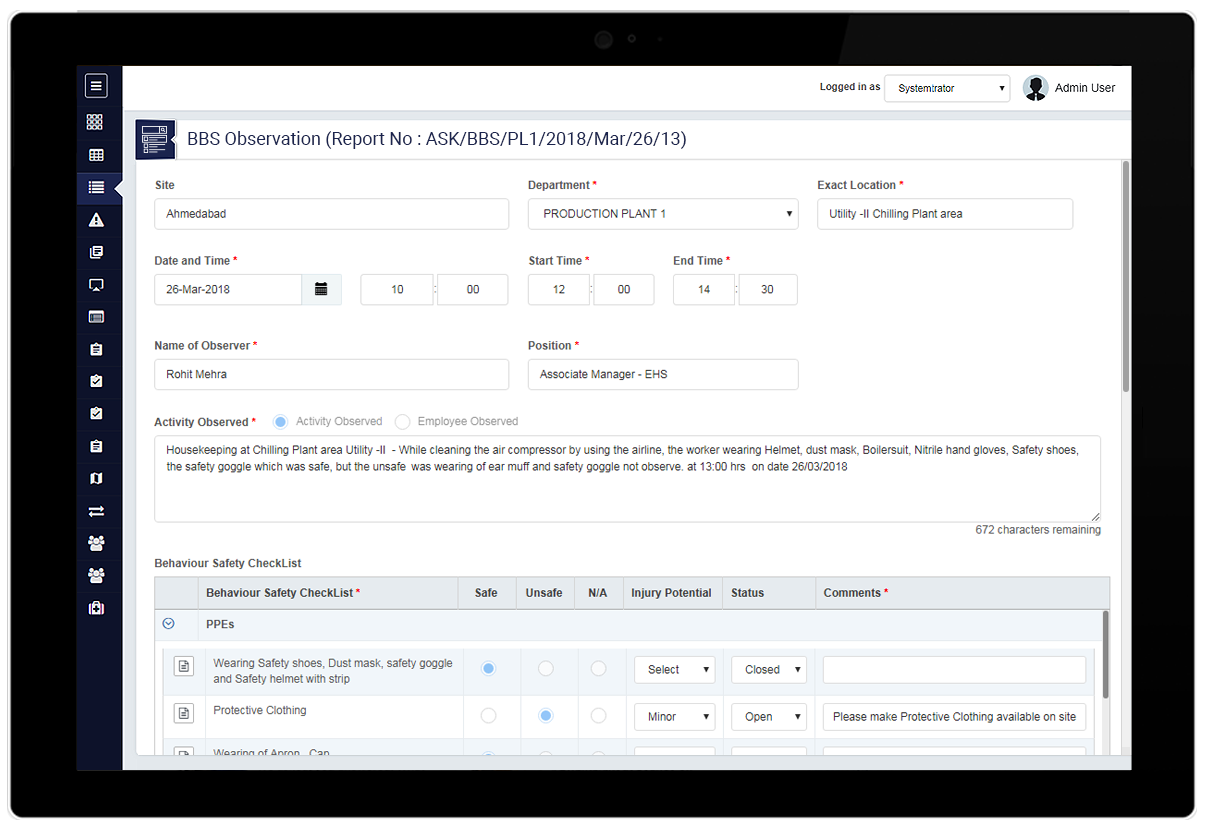The height and width of the screenshot is (828, 1205).
Task: Click the Admin User name link
Action: 1084,88
